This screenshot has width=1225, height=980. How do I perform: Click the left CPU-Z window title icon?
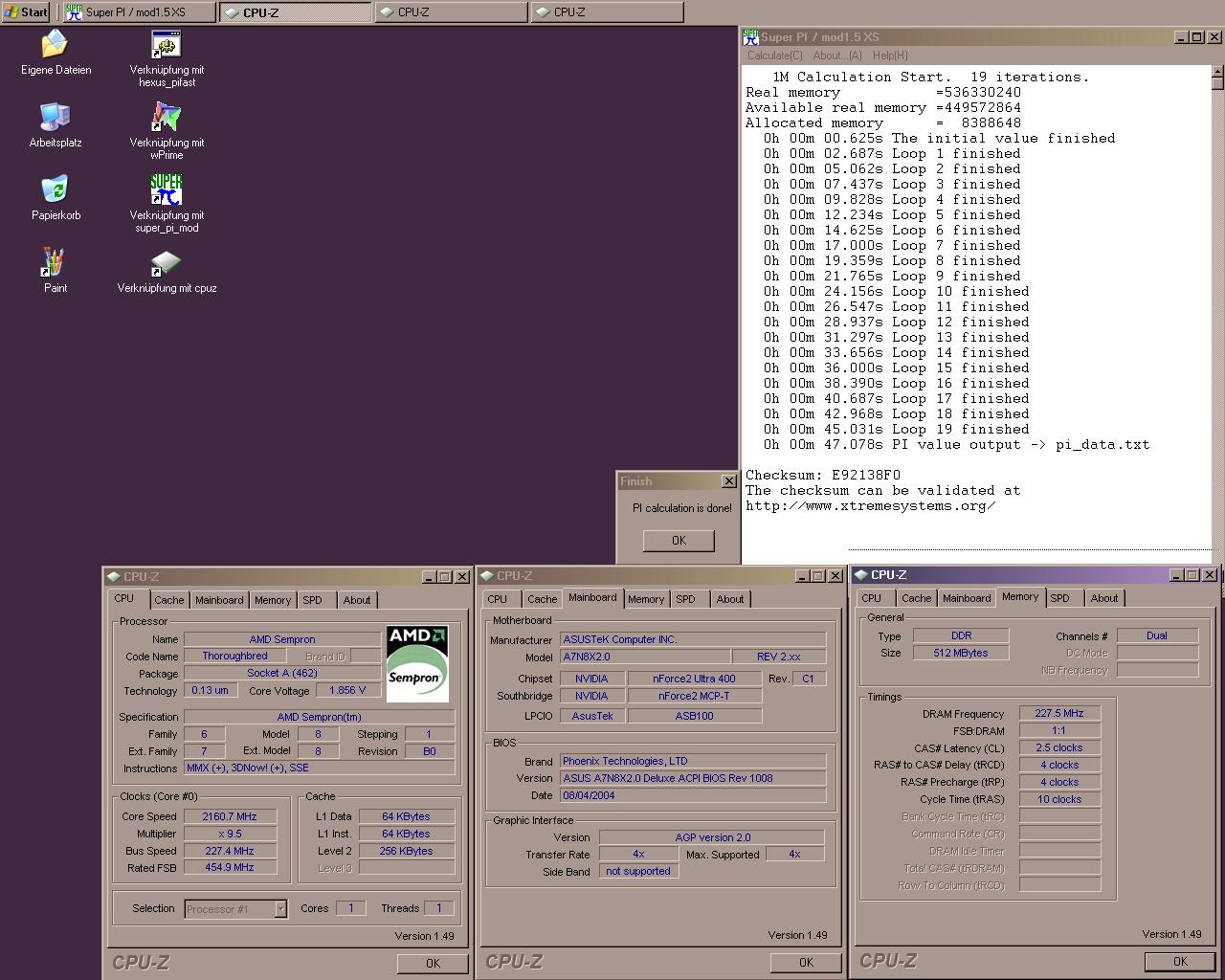(114, 577)
